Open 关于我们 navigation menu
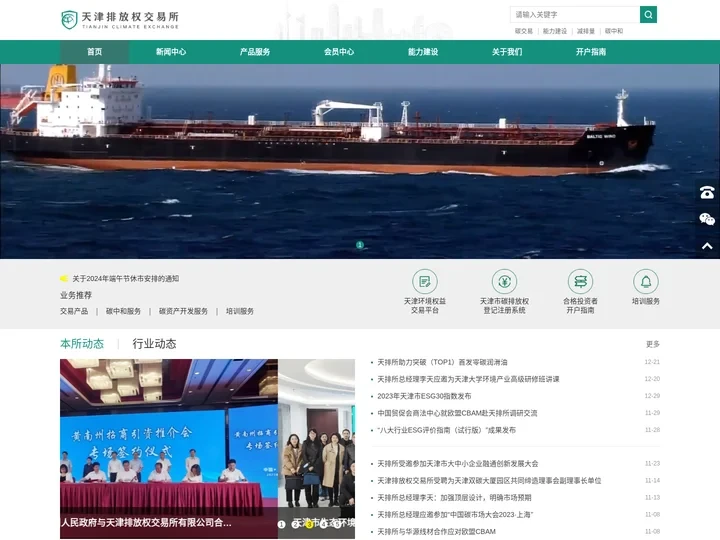Screen dimensions: 720x540 (x=507, y=52)
